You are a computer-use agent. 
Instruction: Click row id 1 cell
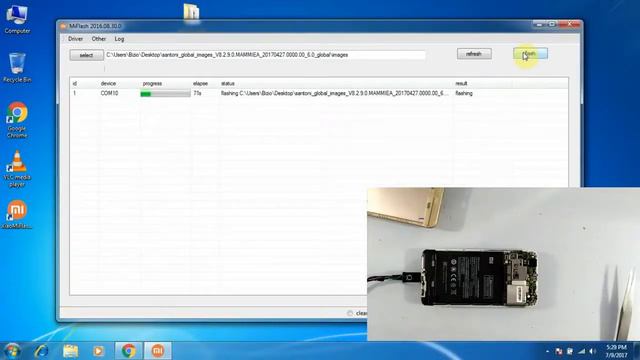pos(74,93)
